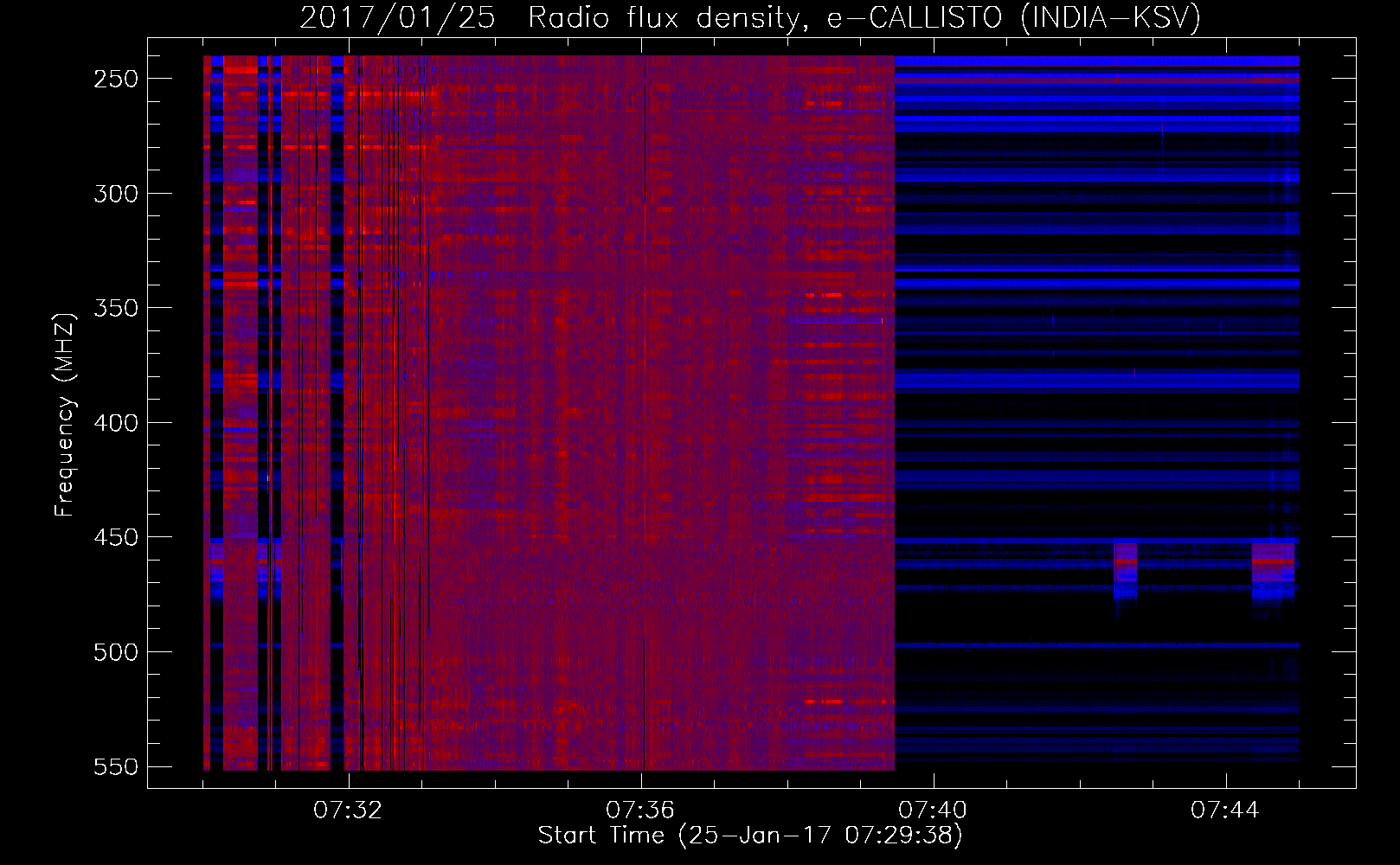
Task: Click the 300 frequency tick label
Action: (116, 194)
